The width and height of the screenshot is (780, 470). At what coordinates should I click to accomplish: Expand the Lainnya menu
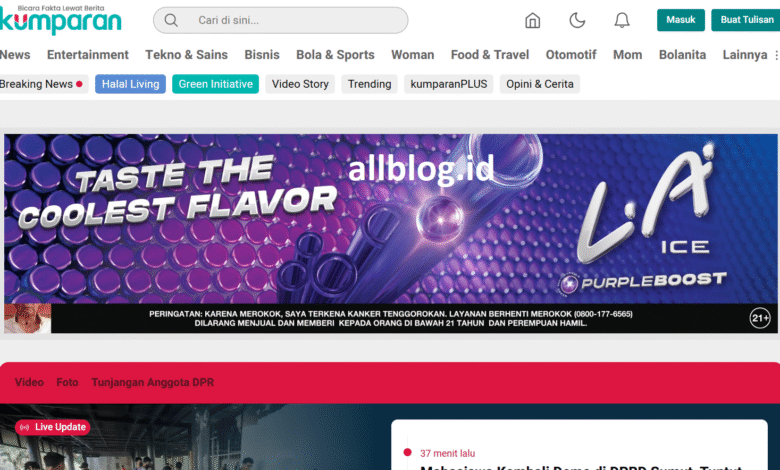coord(745,55)
